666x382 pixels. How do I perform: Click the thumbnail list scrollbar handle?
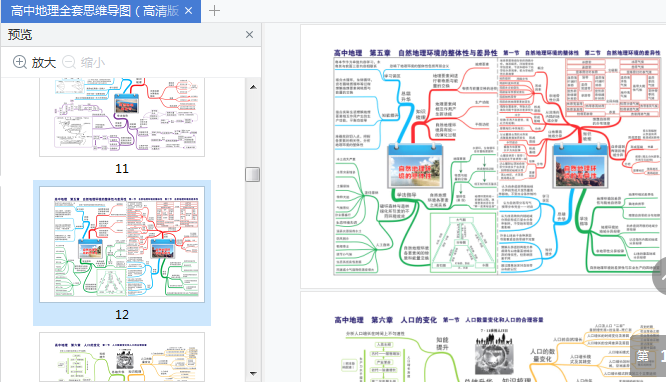click(x=253, y=174)
